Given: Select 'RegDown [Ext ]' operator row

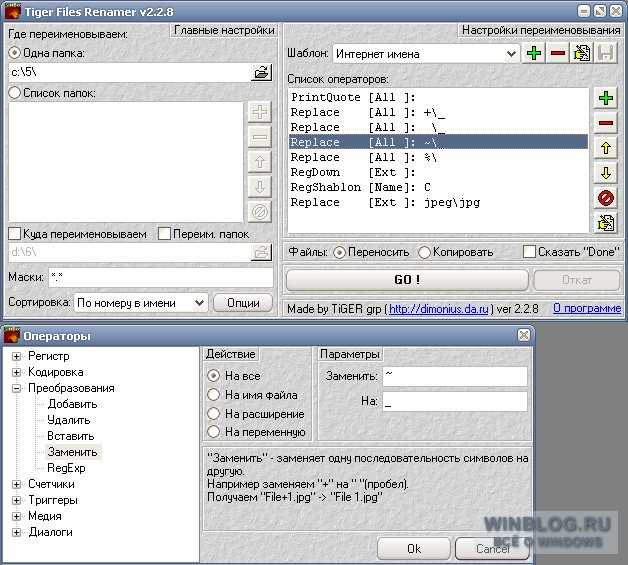Looking at the screenshot, I should point(439,173).
